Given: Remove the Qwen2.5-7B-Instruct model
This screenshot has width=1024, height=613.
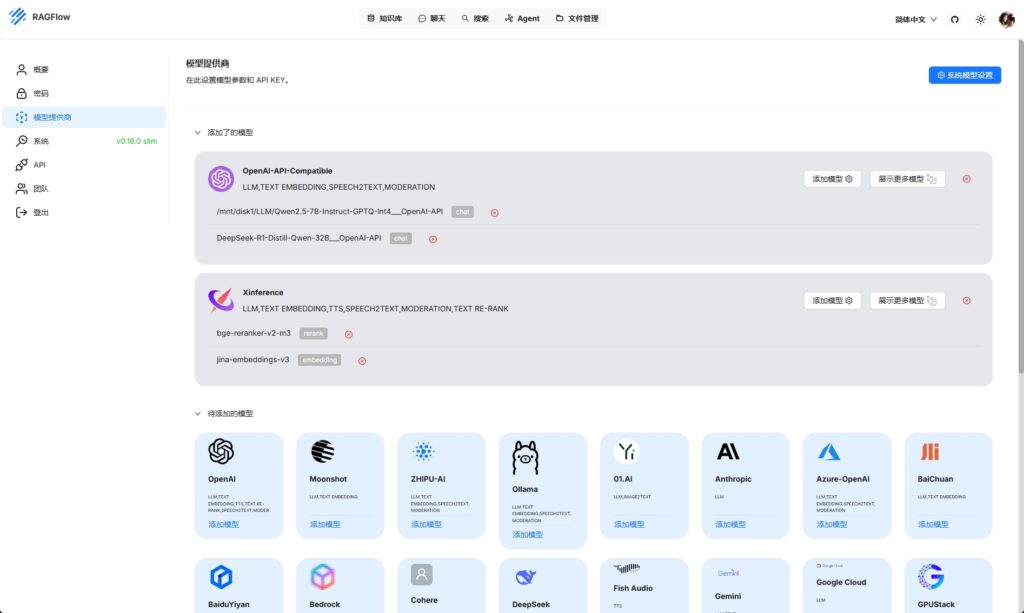Looking at the screenshot, I should 494,213.
